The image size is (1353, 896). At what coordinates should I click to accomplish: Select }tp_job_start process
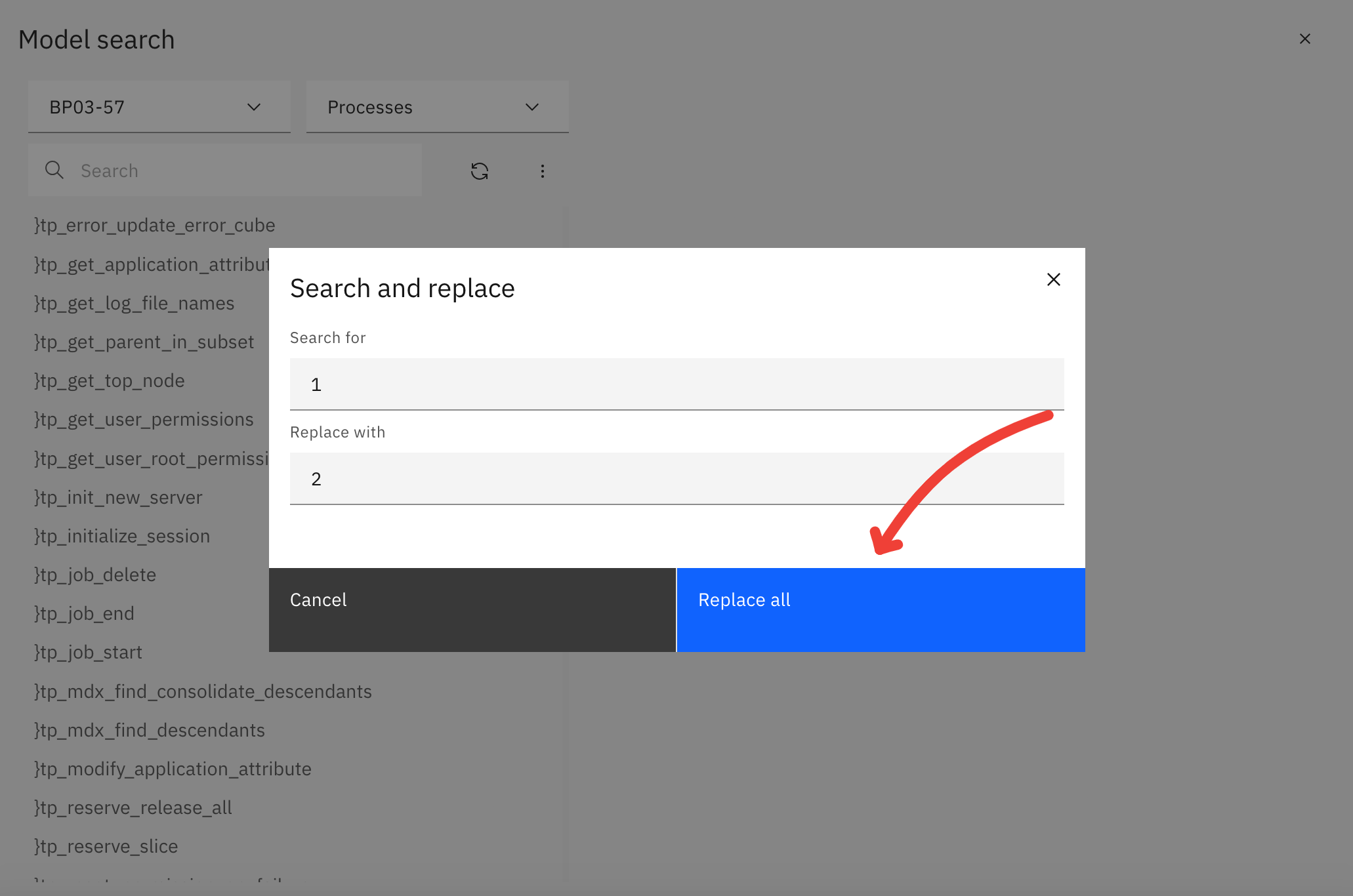pyautogui.click(x=88, y=653)
